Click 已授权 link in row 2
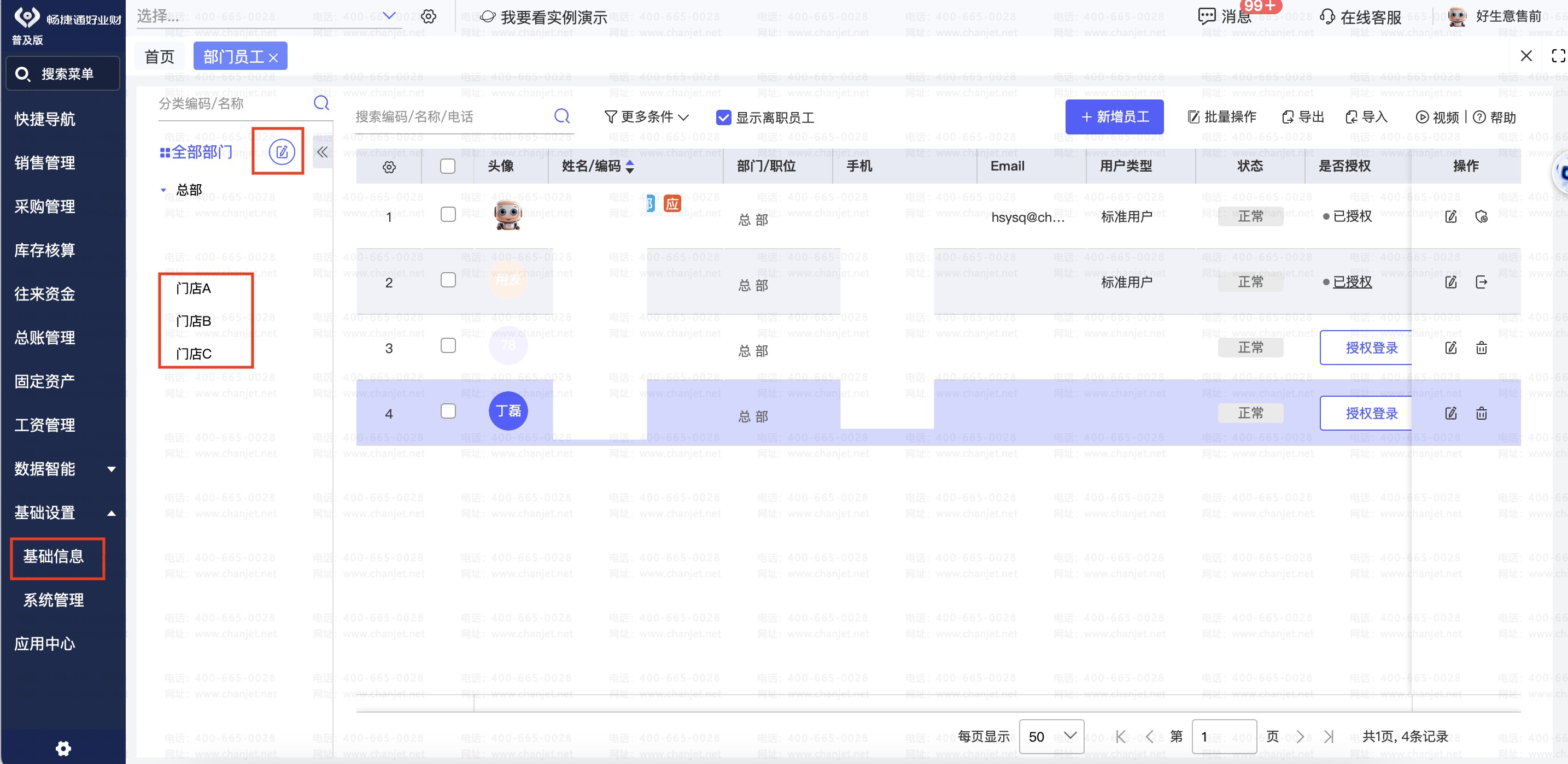 1352,282
